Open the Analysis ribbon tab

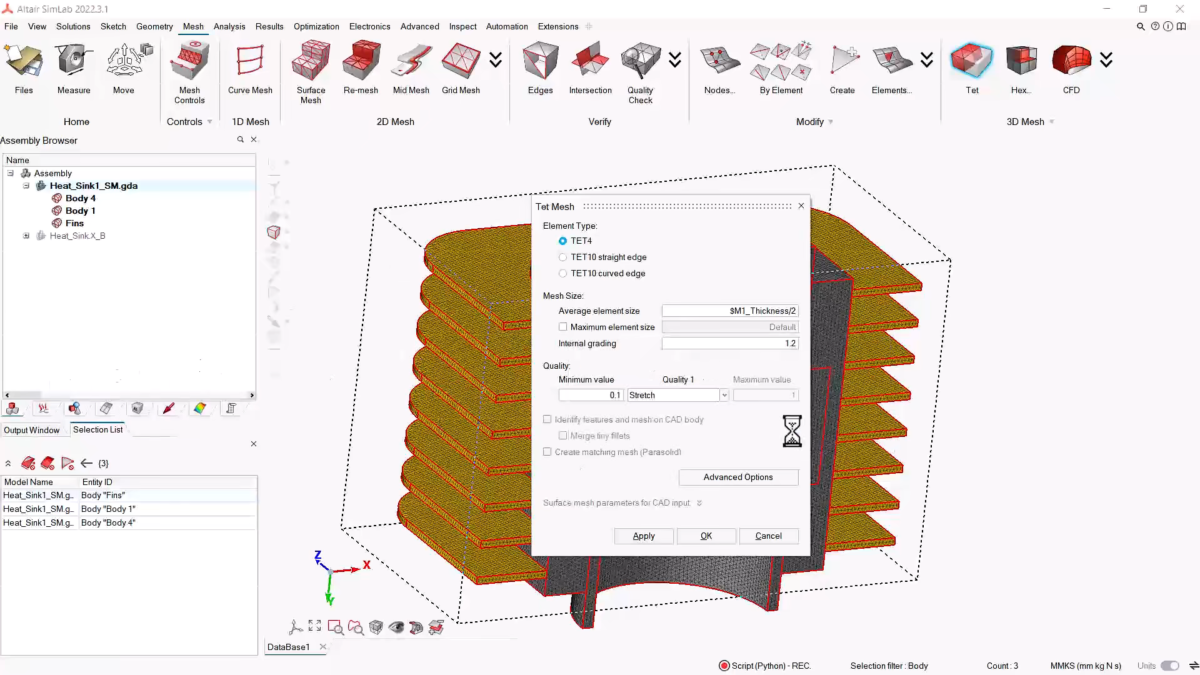click(x=229, y=27)
